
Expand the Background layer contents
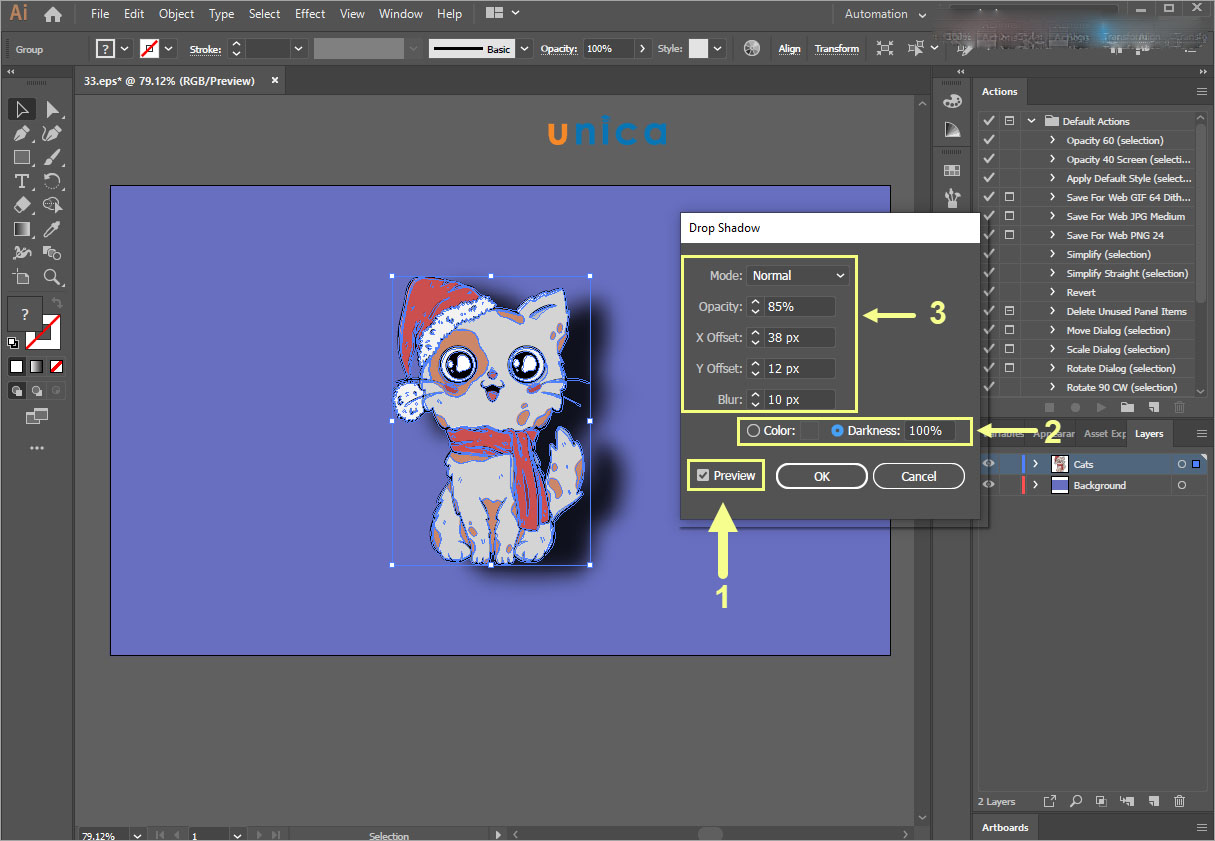coord(1035,485)
